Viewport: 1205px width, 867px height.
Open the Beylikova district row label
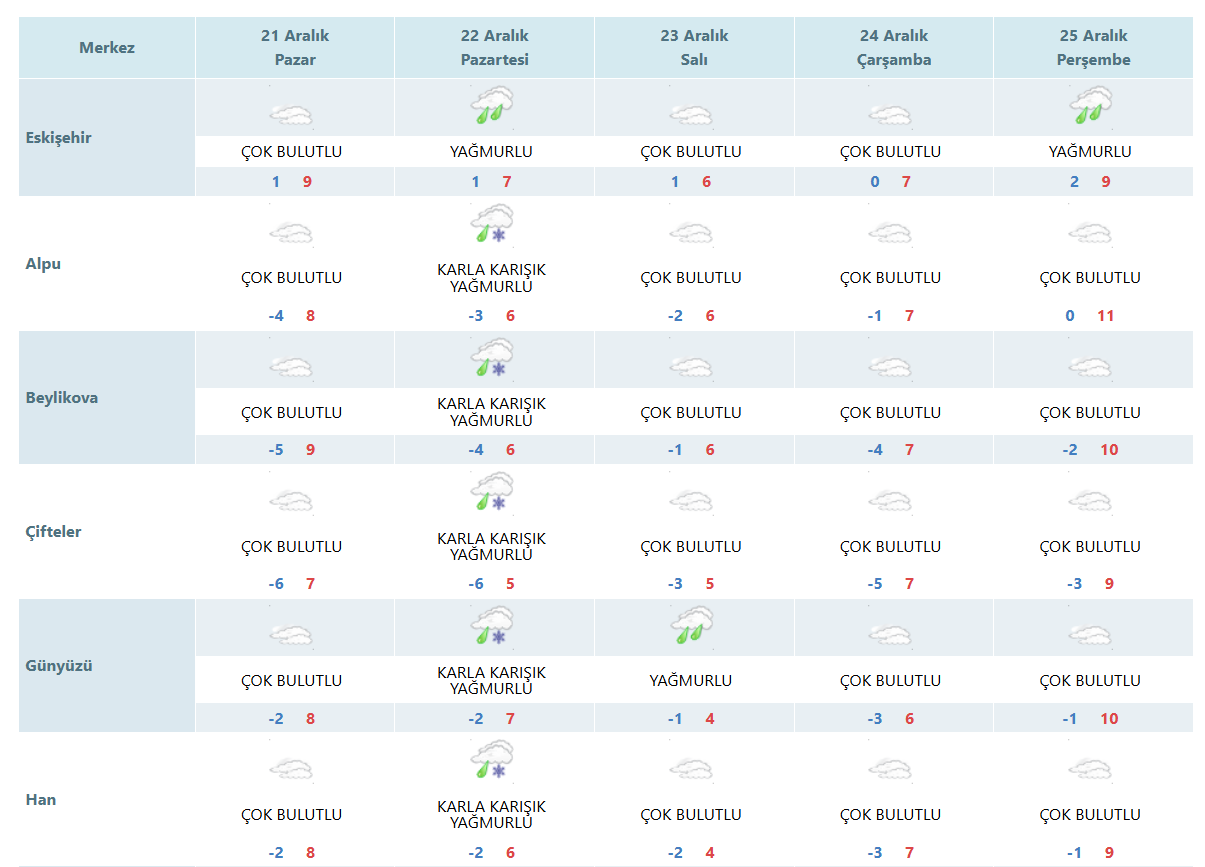click(62, 397)
